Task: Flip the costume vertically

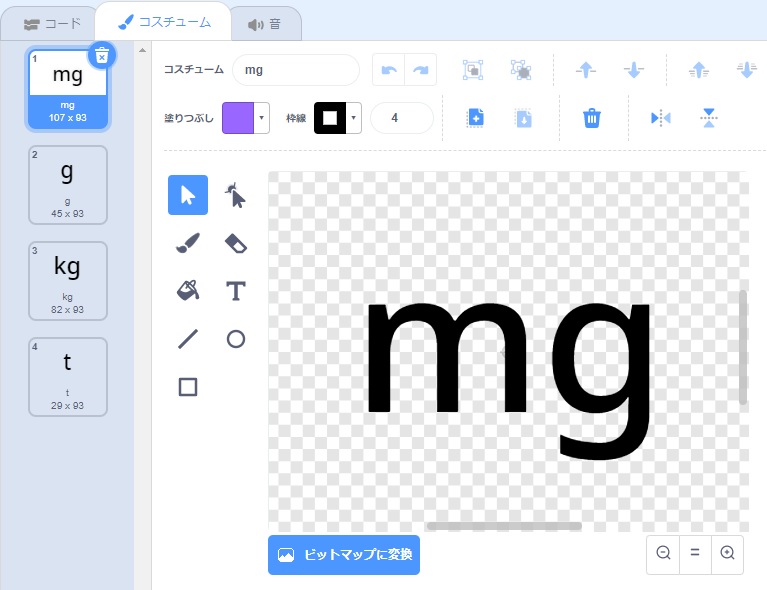Action: [709, 118]
